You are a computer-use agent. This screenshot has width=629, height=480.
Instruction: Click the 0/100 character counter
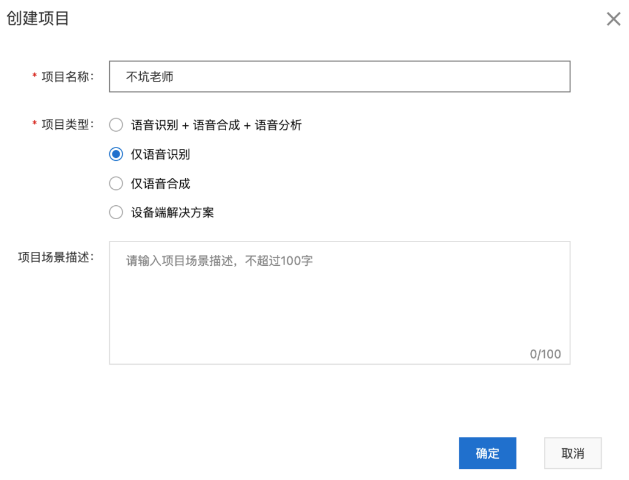click(545, 354)
